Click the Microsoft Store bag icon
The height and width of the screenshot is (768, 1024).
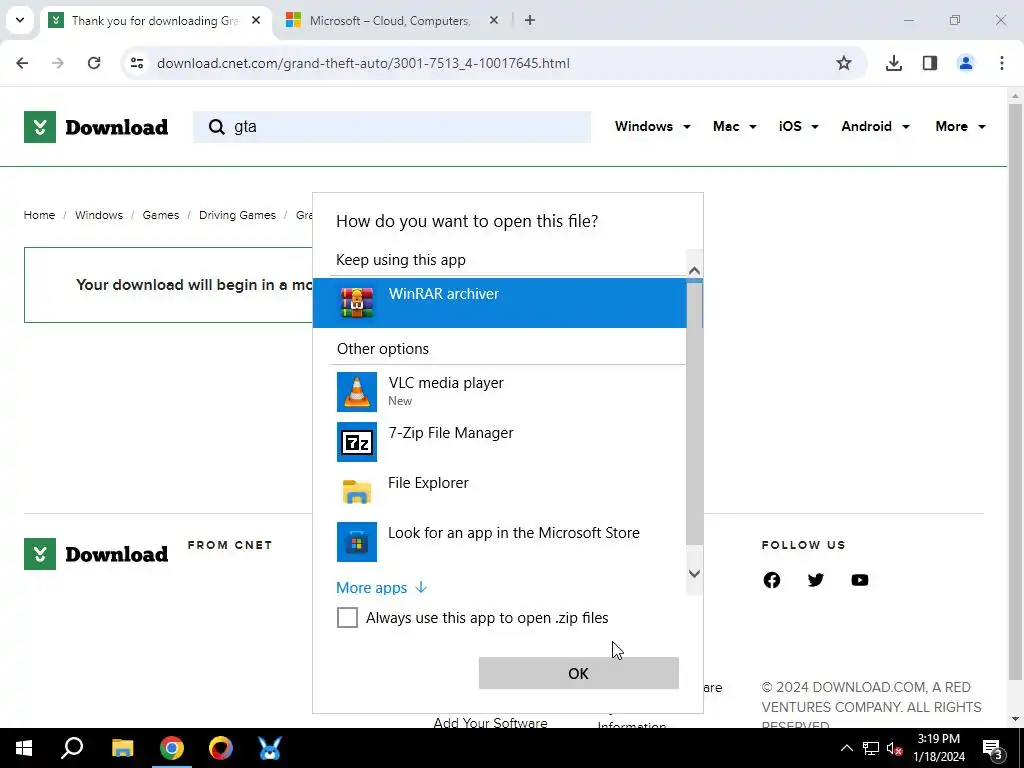357,542
